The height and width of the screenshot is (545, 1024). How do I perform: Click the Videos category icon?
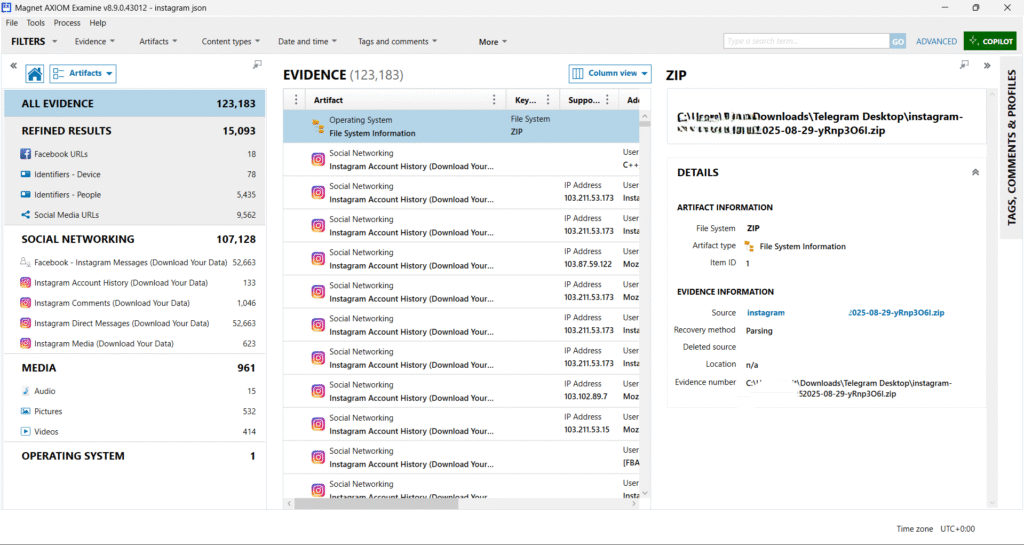pyautogui.click(x=25, y=431)
